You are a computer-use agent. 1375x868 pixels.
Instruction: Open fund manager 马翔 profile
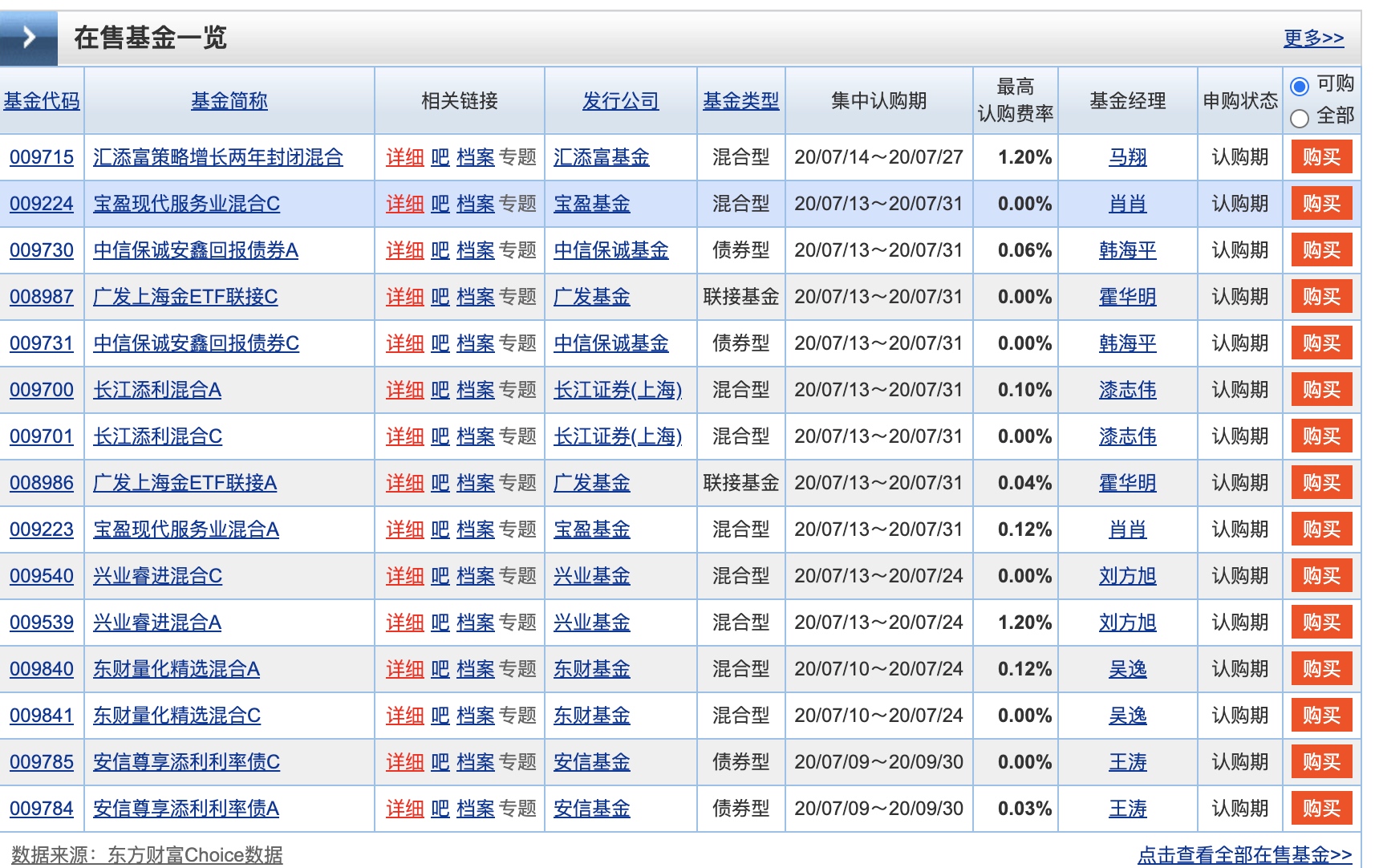(x=1127, y=157)
